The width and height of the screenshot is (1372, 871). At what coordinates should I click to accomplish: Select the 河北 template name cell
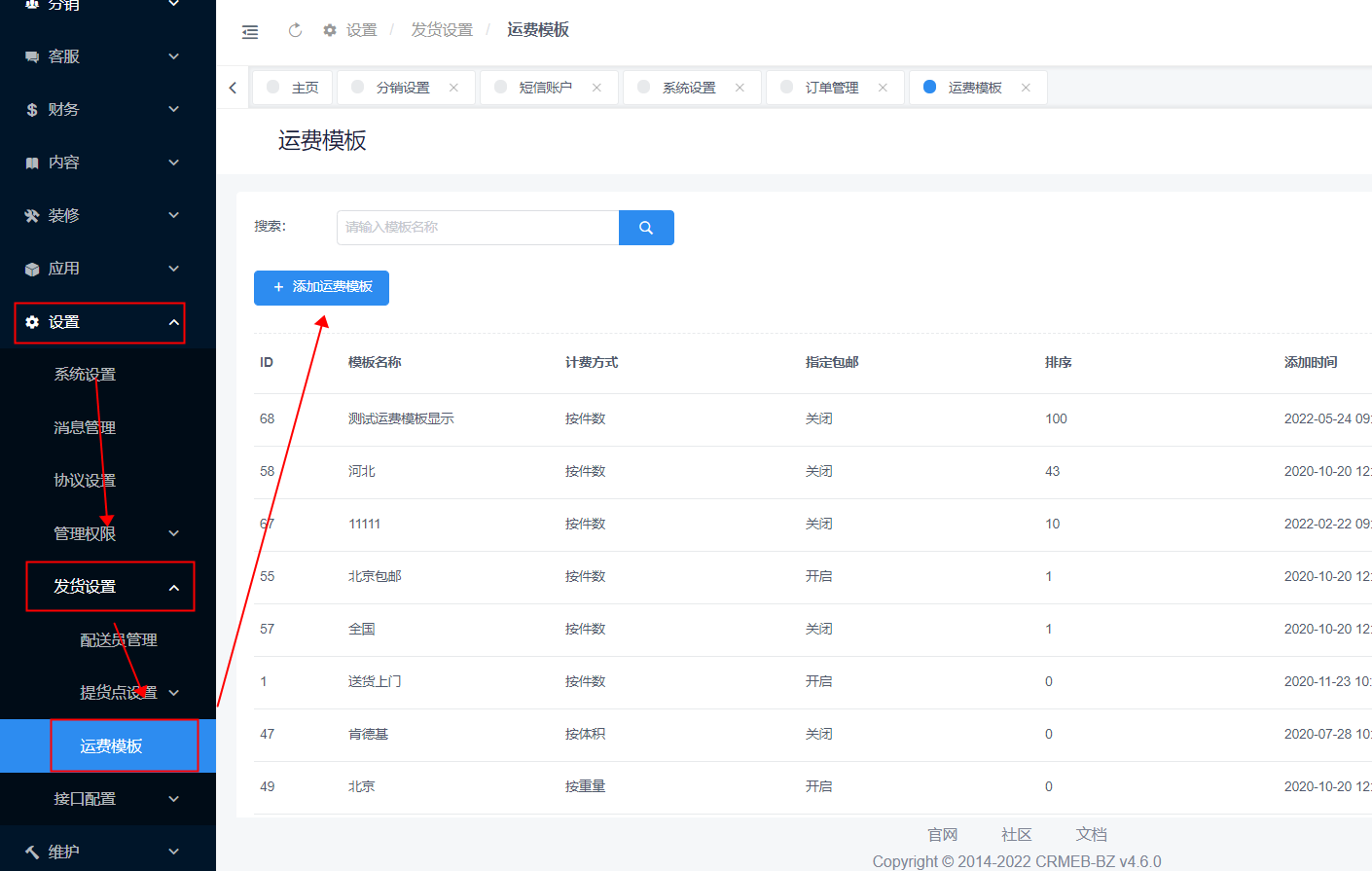point(362,471)
